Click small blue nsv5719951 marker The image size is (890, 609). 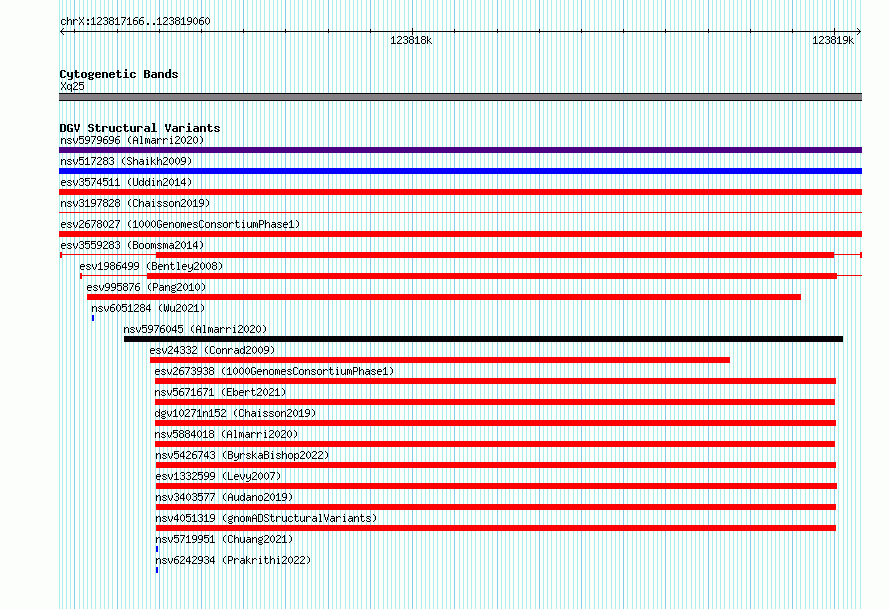pyautogui.click(x=157, y=549)
